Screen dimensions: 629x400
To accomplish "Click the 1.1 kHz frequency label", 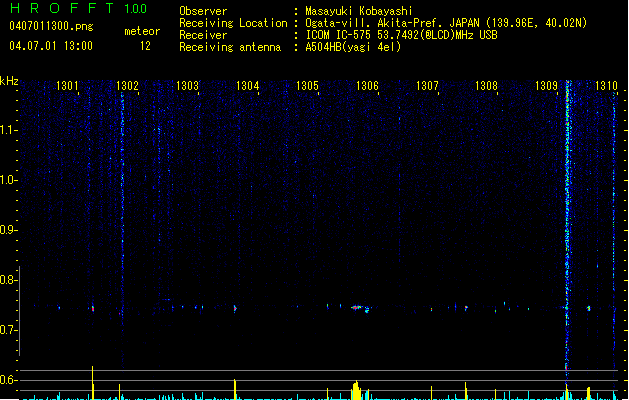I will coord(8,130).
